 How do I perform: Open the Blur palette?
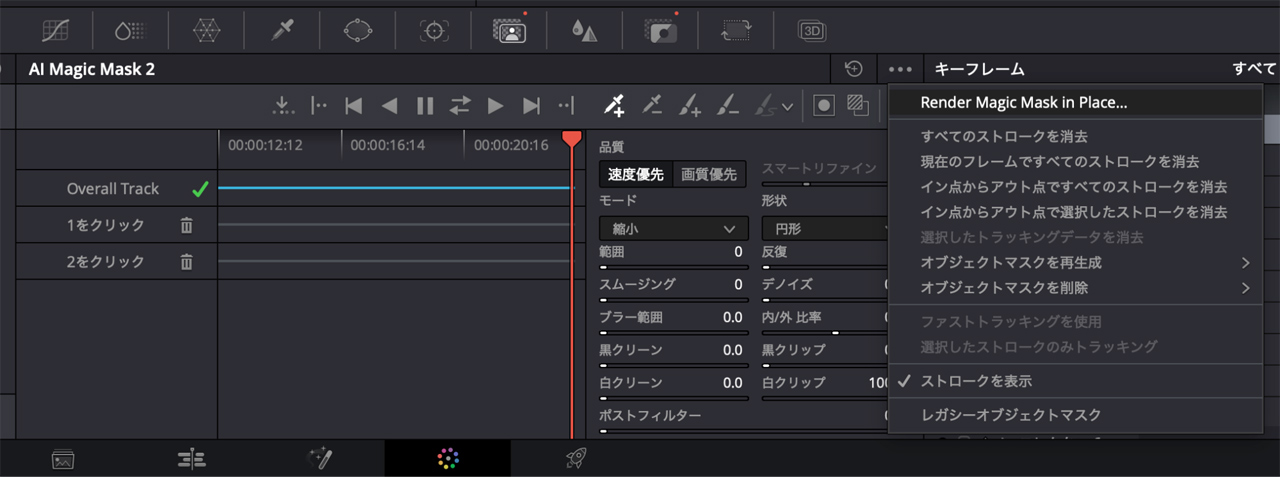point(584,30)
